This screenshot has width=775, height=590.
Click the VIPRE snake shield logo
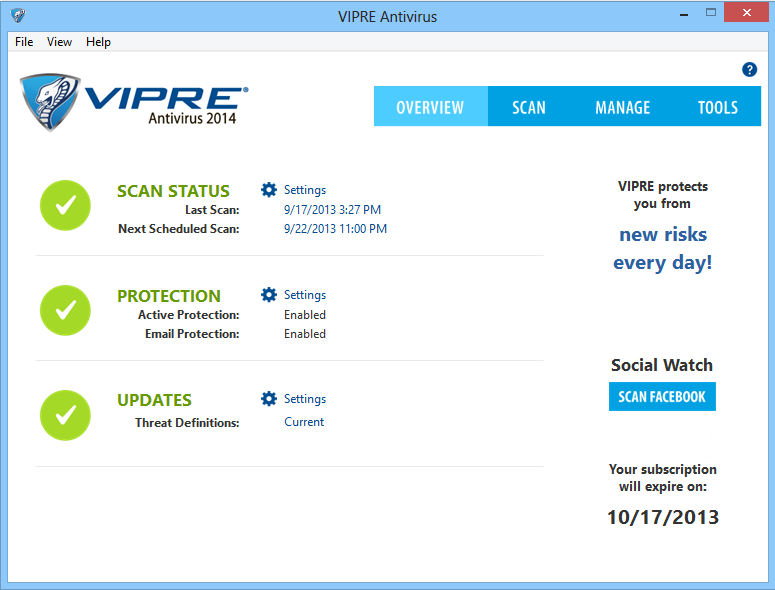click(x=51, y=101)
